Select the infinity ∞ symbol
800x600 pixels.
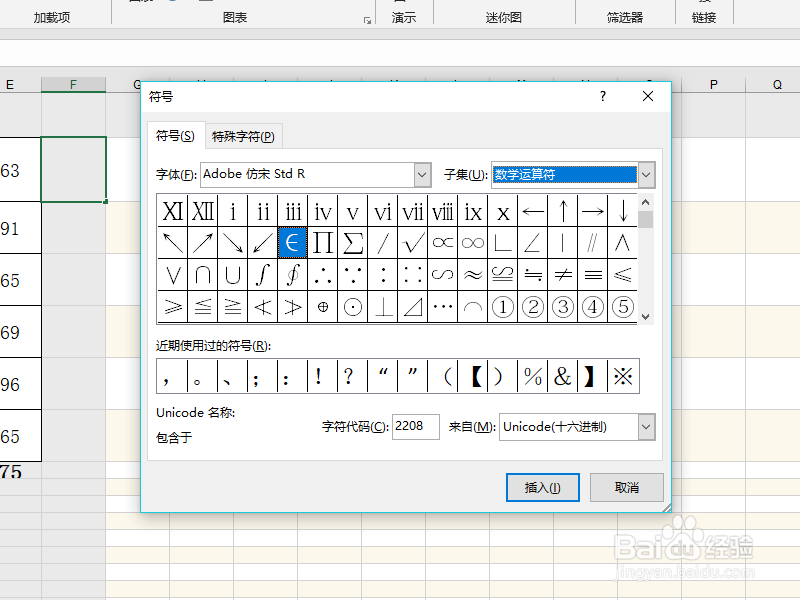tap(472, 241)
